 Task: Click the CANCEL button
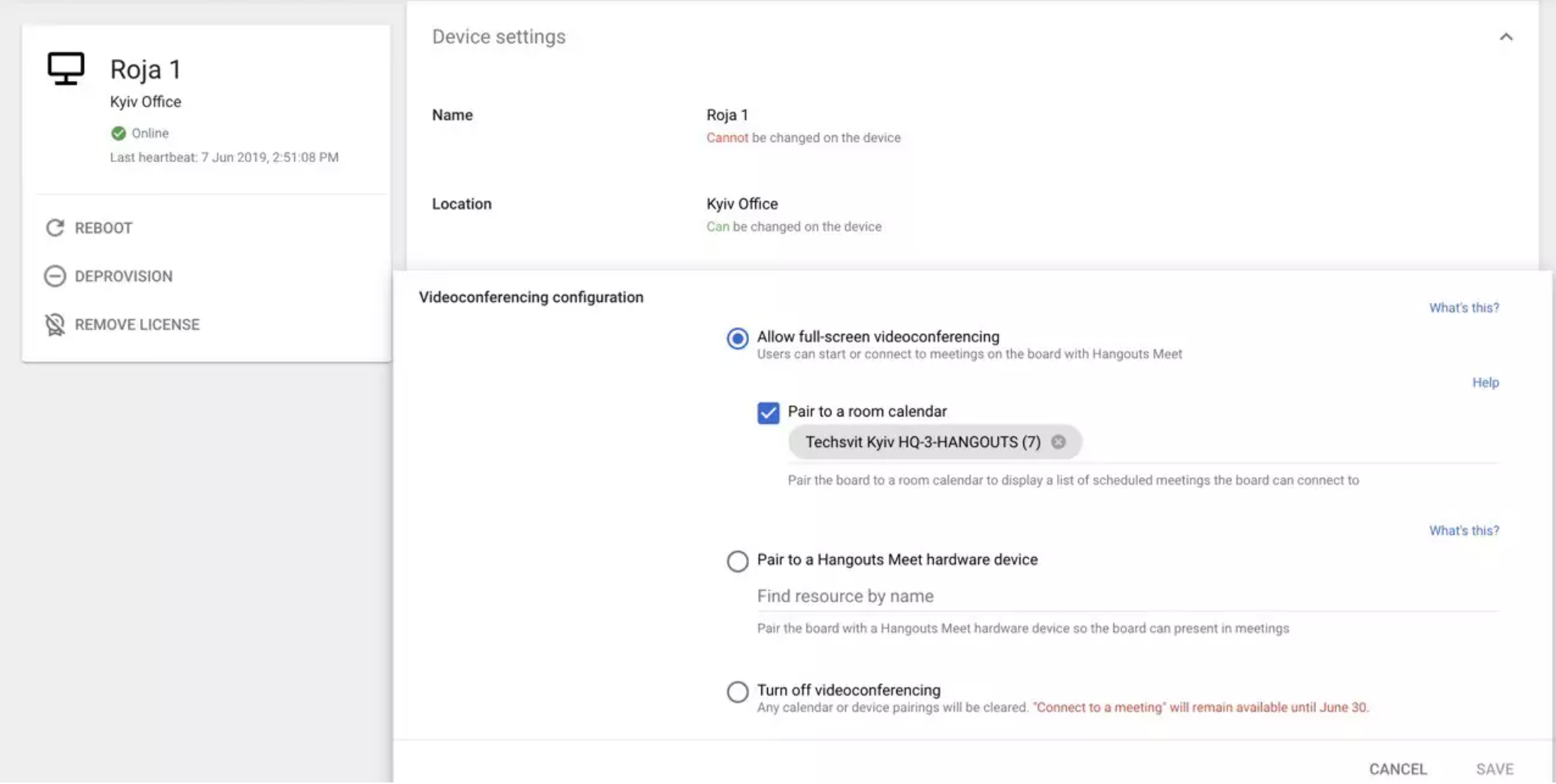(1398, 769)
